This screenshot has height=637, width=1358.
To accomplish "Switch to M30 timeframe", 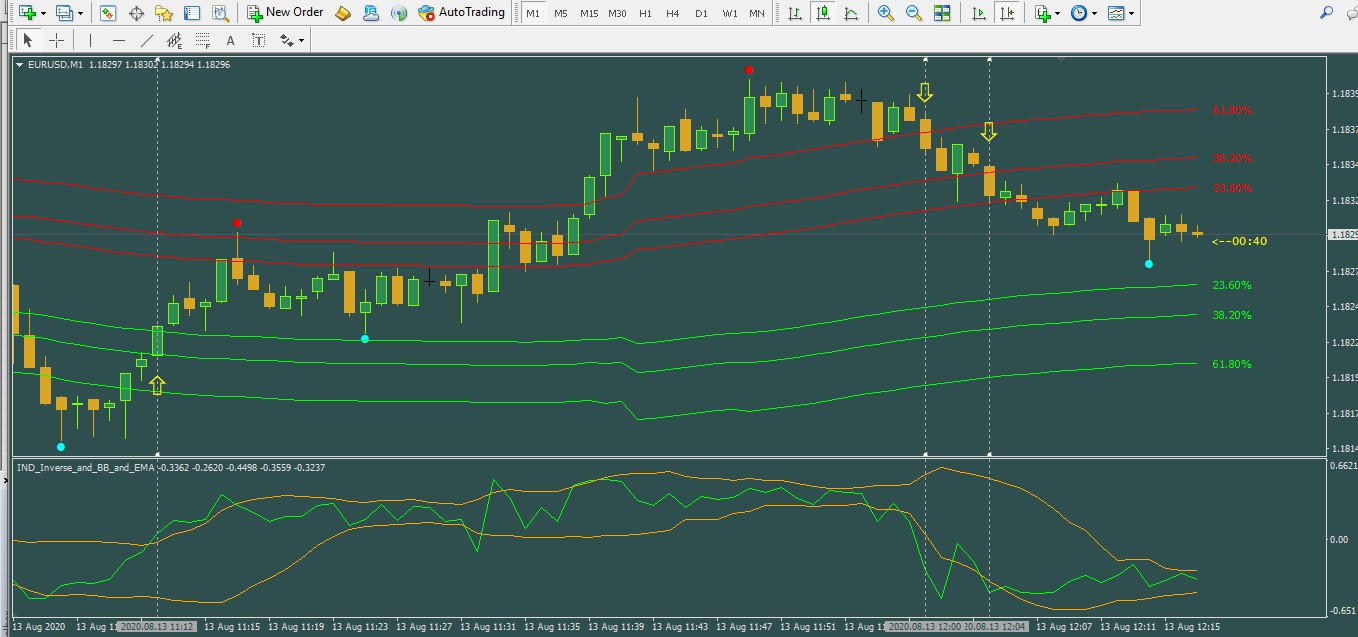I will pyautogui.click(x=617, y=14).
